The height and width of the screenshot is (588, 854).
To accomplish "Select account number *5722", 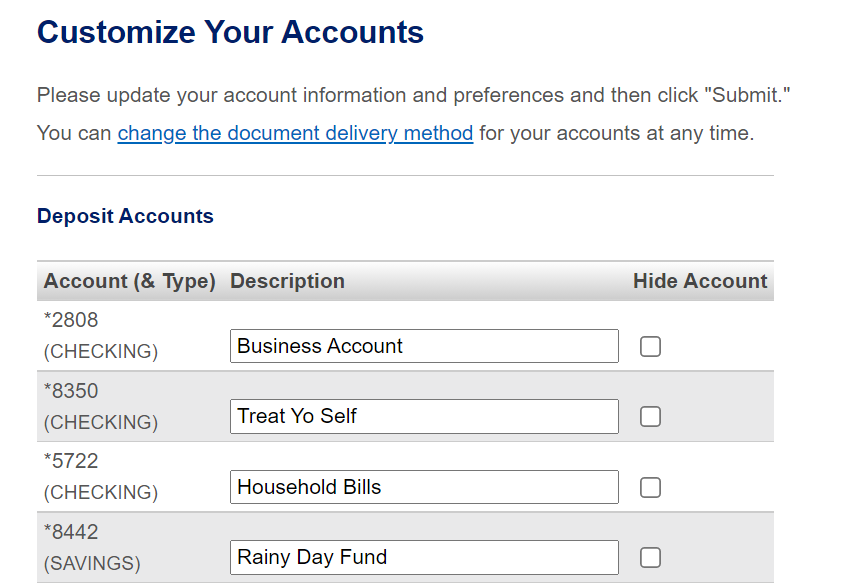I will click(x=71, y=461).
